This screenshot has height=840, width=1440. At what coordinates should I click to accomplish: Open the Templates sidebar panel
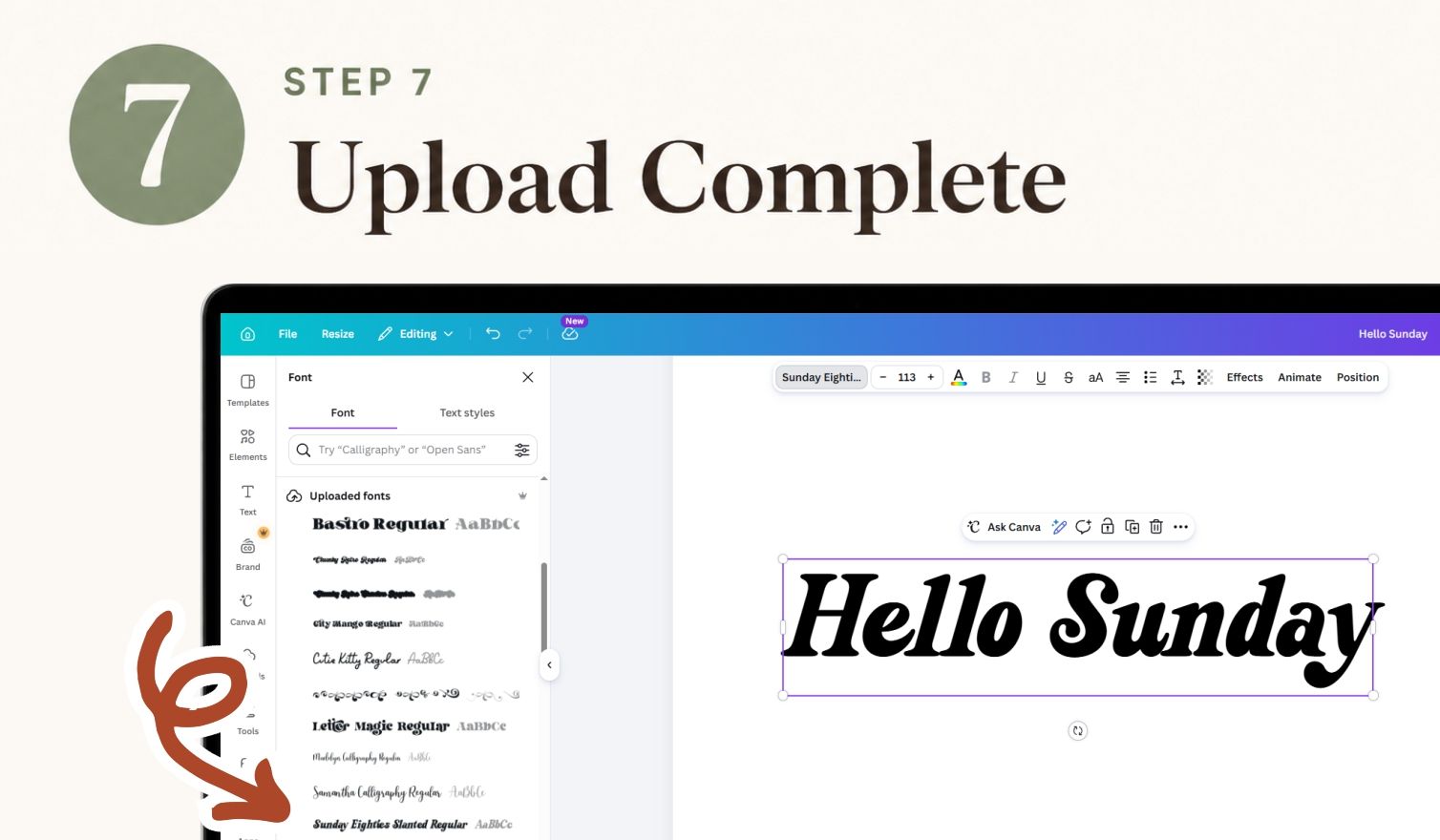coord(247,389)
